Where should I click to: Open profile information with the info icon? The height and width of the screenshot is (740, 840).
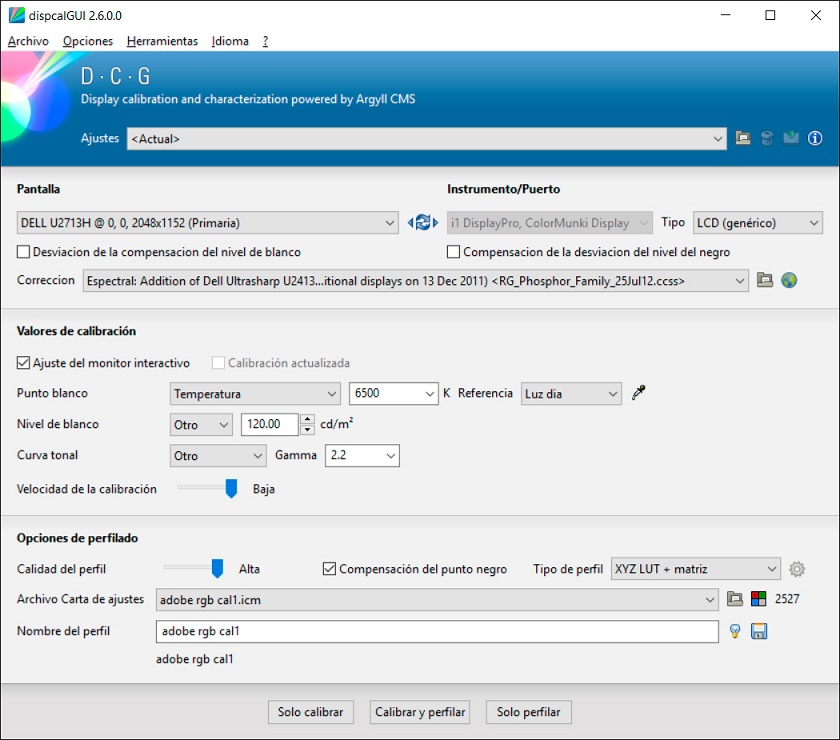[815, 139]
